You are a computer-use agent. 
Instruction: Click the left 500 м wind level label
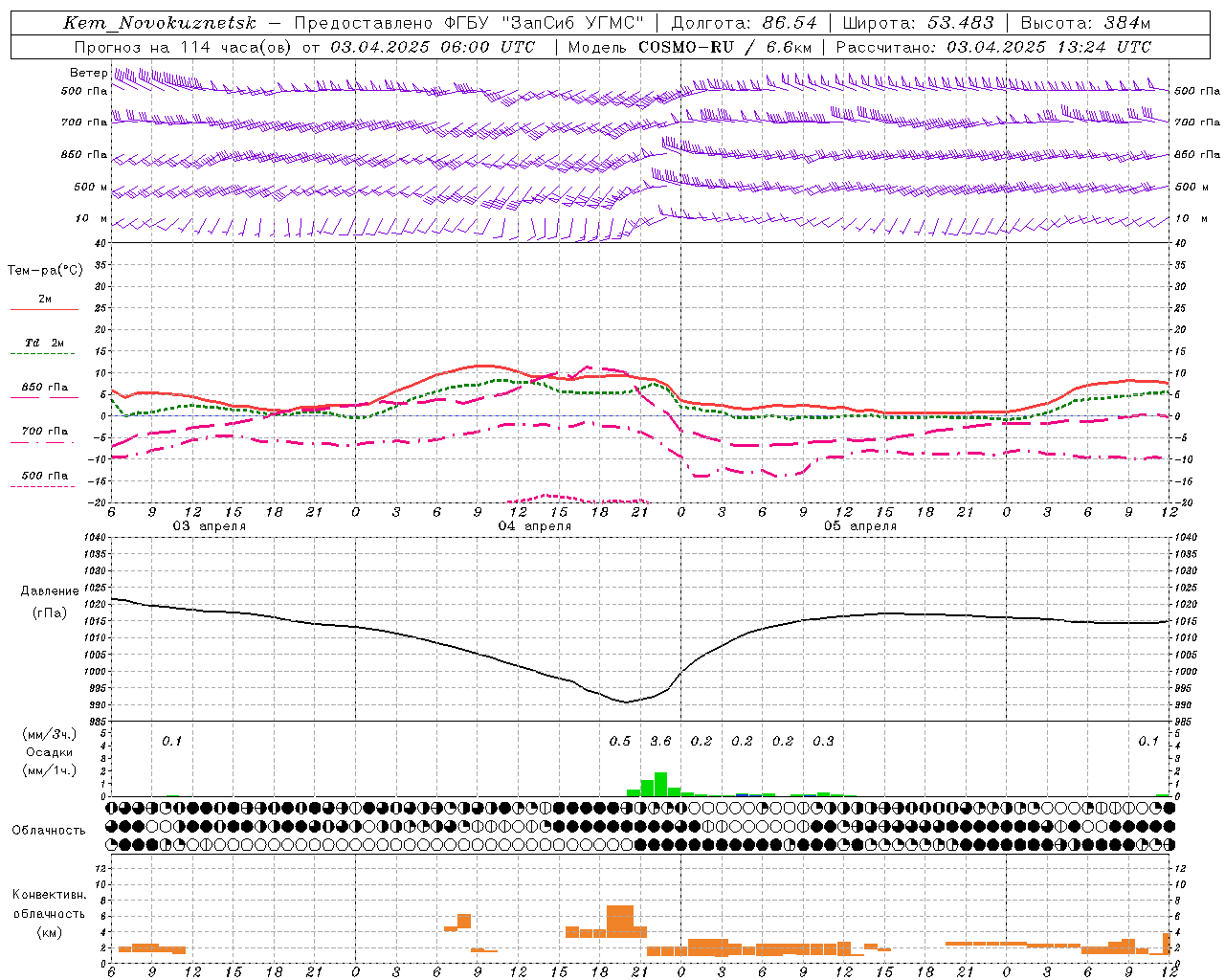(91, 187)
